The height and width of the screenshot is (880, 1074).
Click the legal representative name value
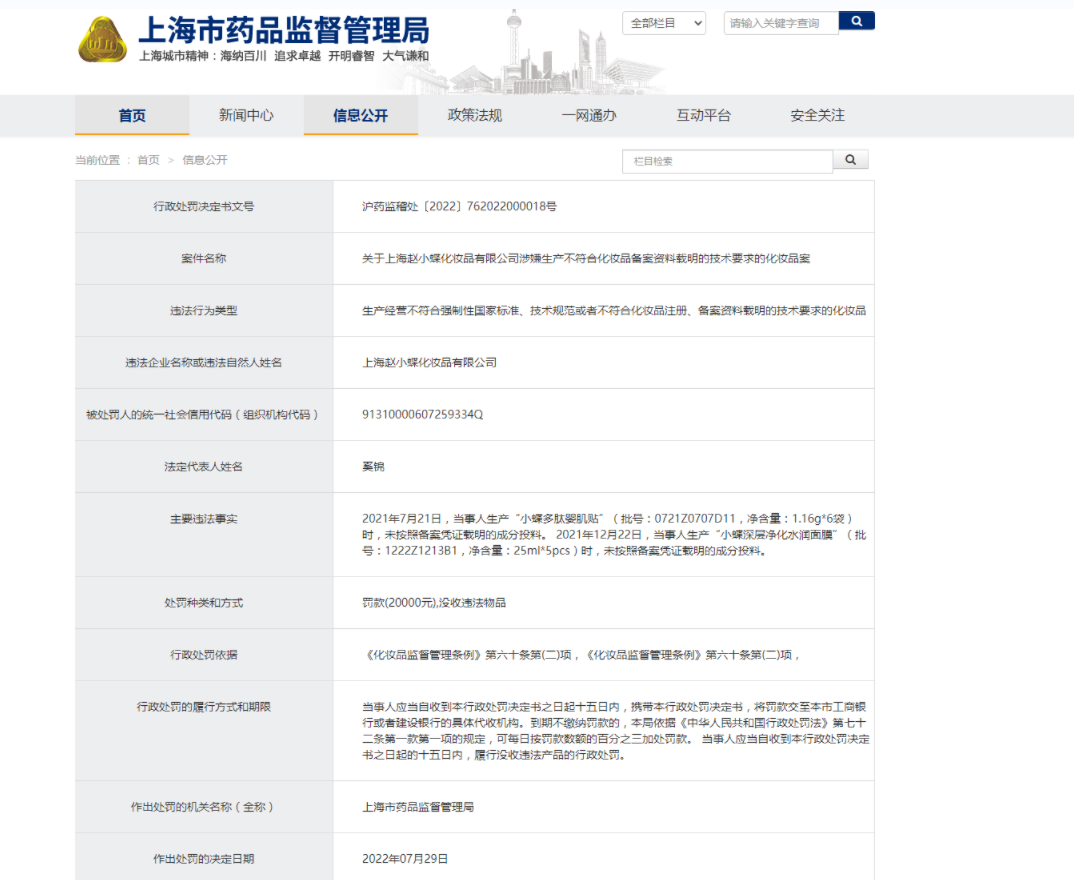click(373, 467)
